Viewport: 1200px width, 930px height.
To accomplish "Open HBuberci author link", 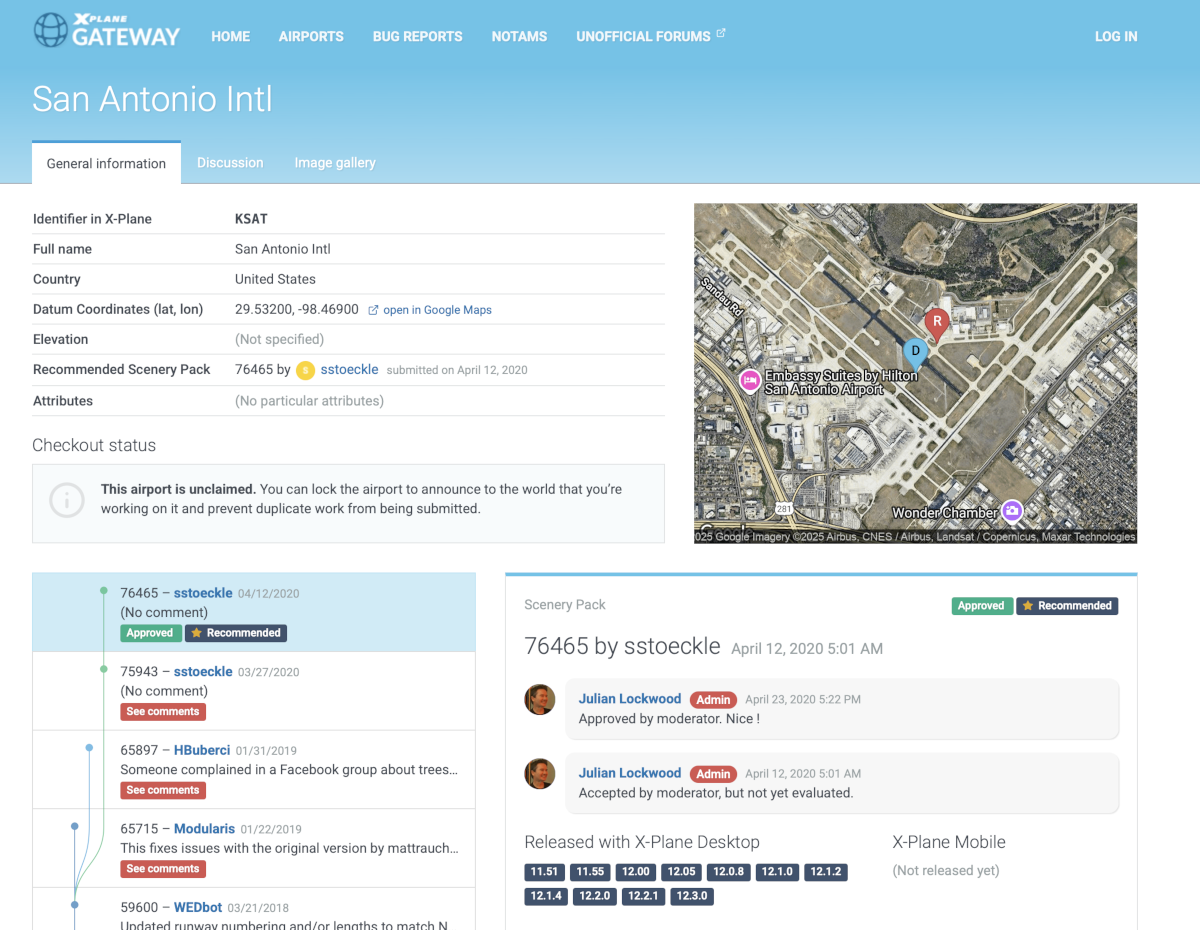I will click(x=202, y=750).
